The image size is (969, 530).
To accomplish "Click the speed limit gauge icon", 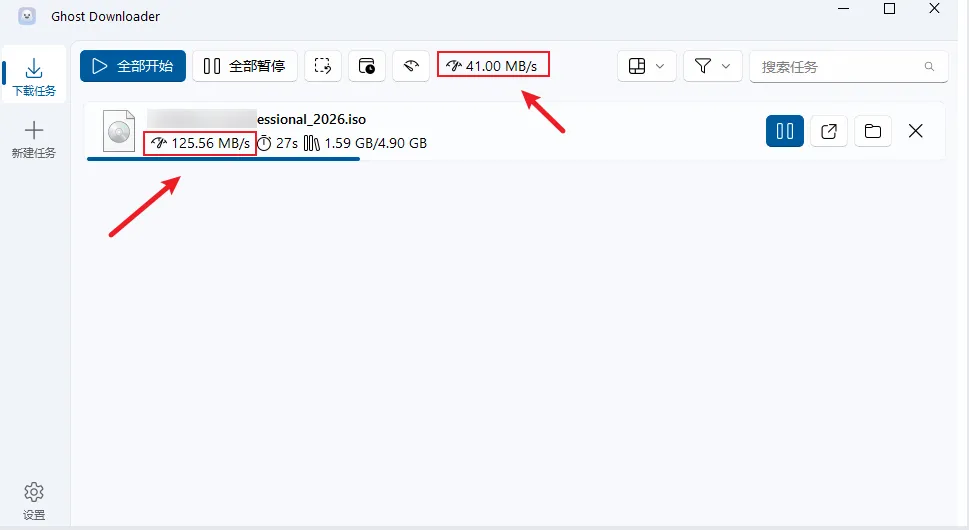I will pyautogui.click(x=411, y=66).
